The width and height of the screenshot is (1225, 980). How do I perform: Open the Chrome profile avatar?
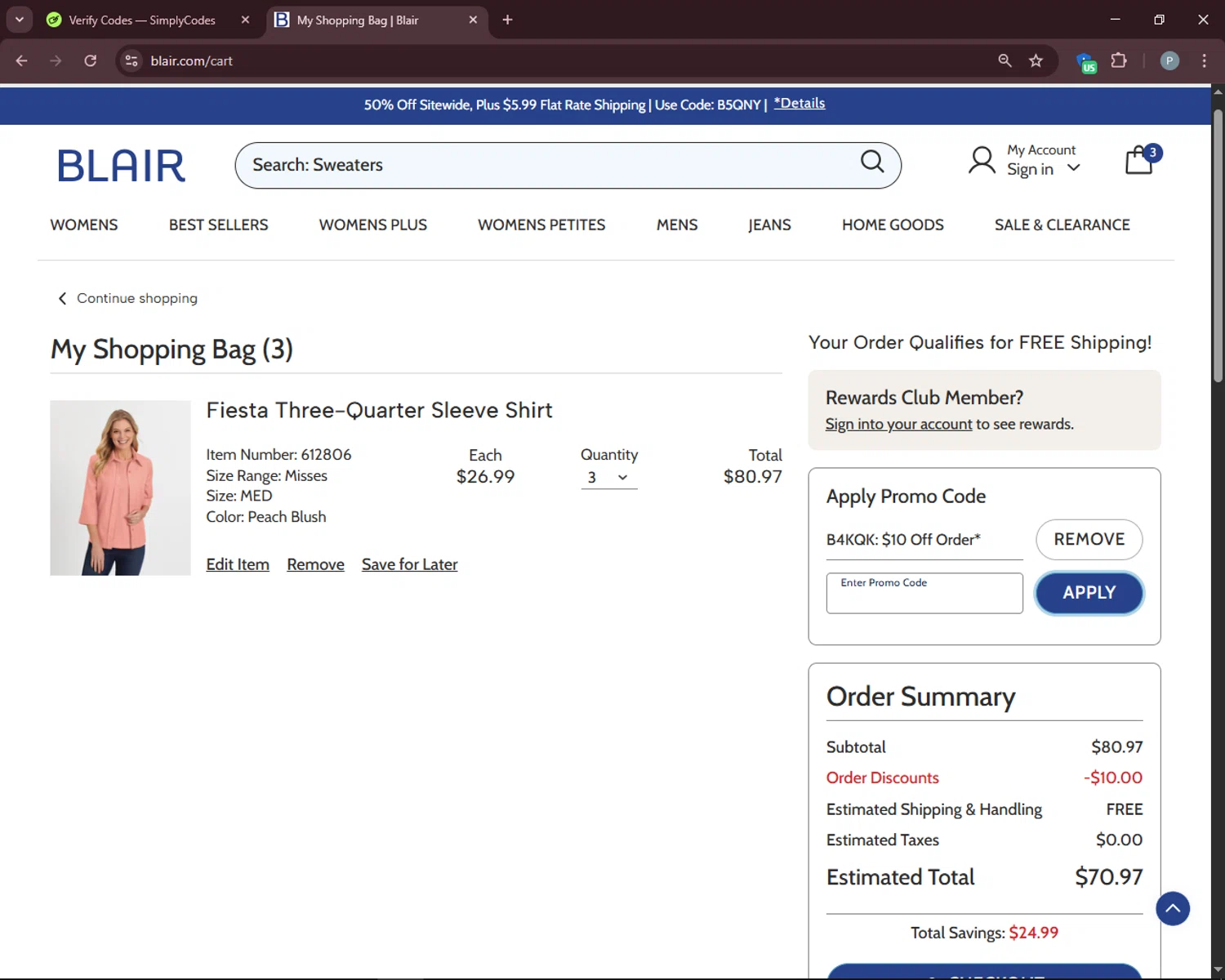(1169, 60)
